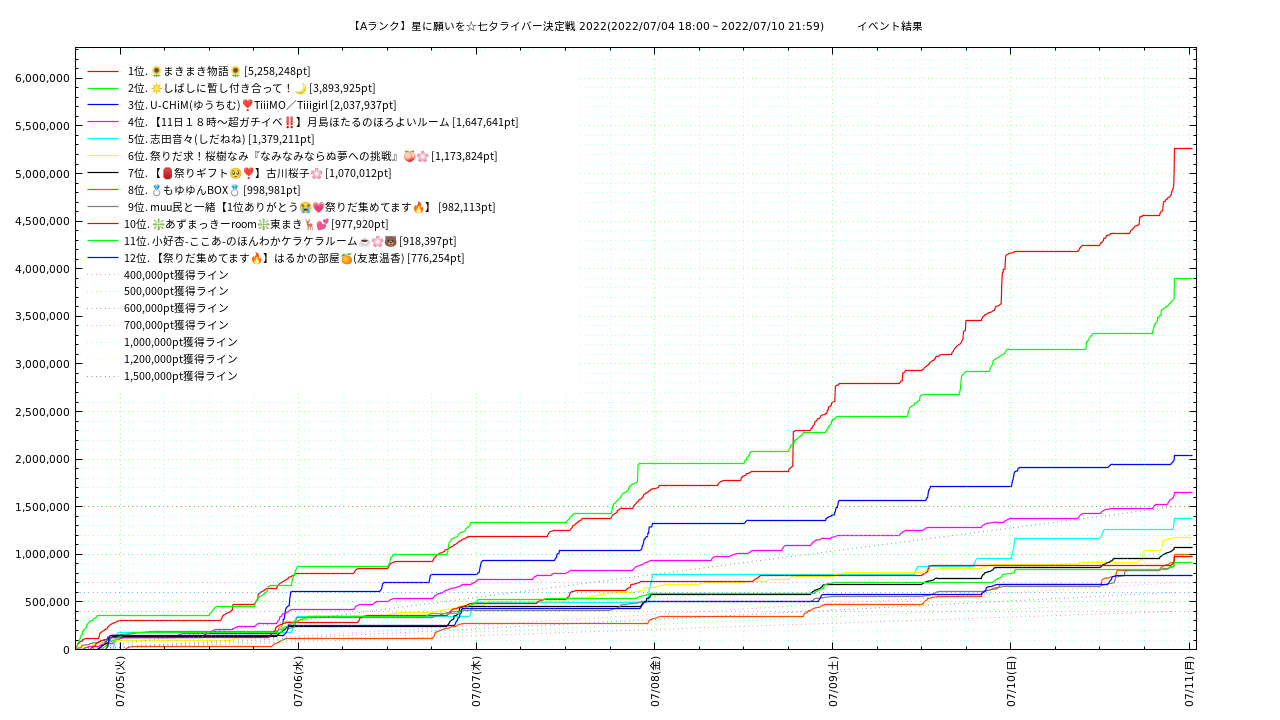Click the 07/05(火) date axis label
The height and width of the screenshot is (720, 1280).
[x=120, y=682]
